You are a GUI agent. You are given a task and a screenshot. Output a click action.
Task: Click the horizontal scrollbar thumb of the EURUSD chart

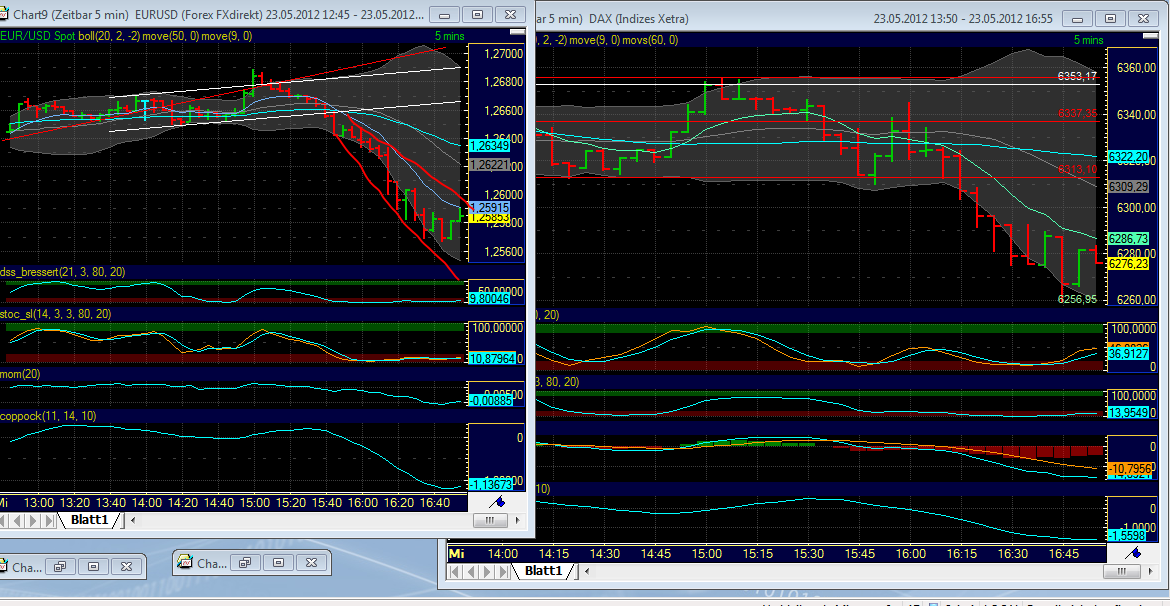[x=490, y=520]
